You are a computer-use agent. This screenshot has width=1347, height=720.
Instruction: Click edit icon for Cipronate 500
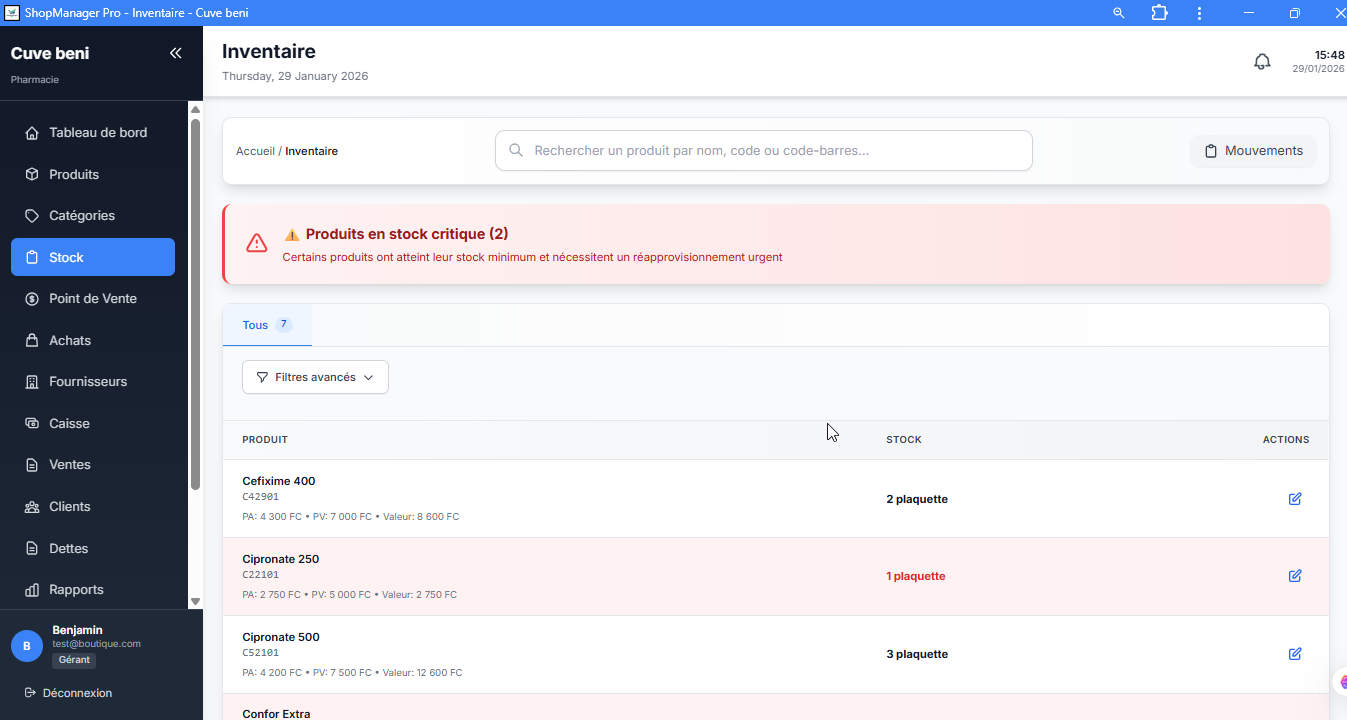tap(1295, 654)
